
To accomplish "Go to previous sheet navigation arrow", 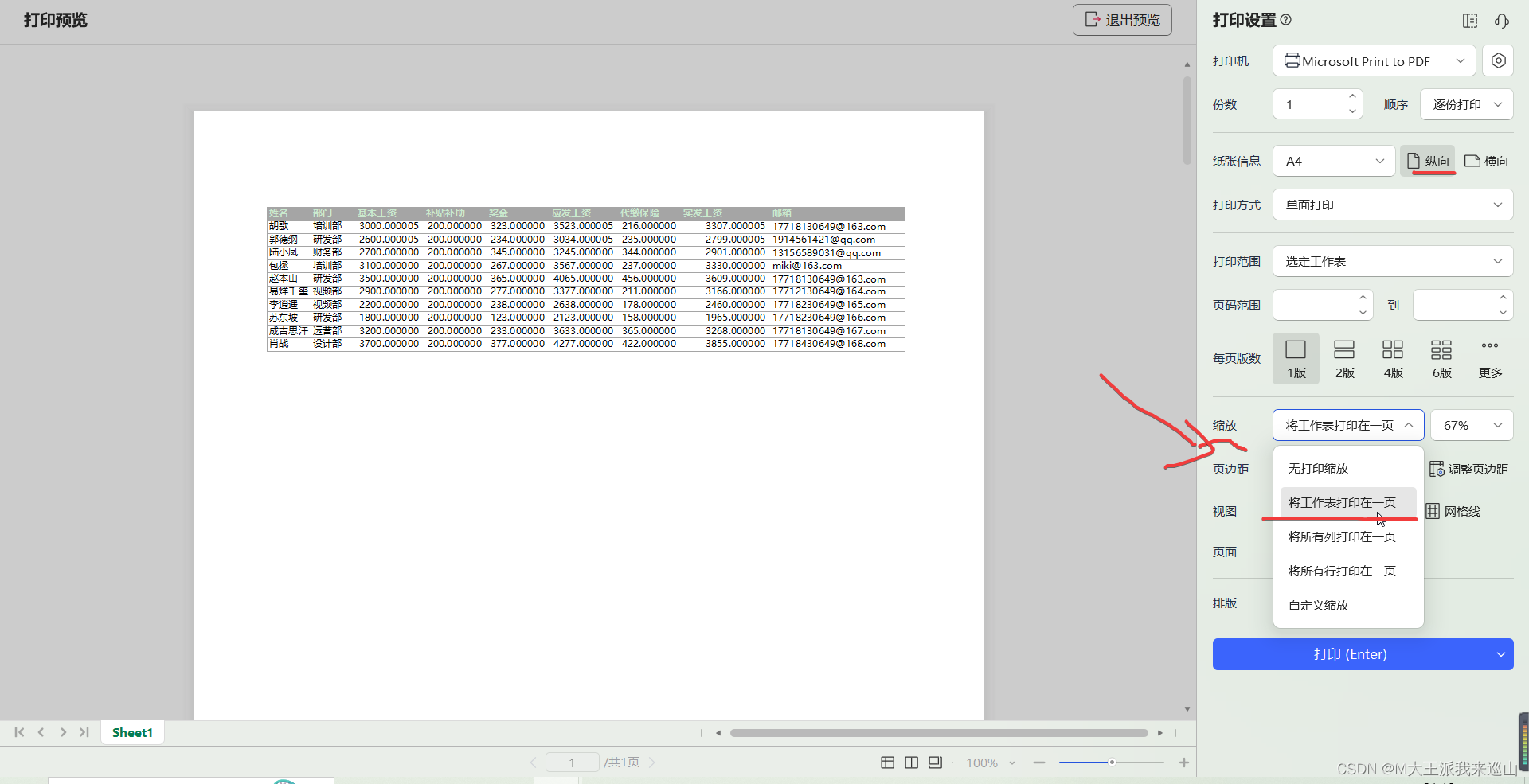I will click(x=41, y=732).
